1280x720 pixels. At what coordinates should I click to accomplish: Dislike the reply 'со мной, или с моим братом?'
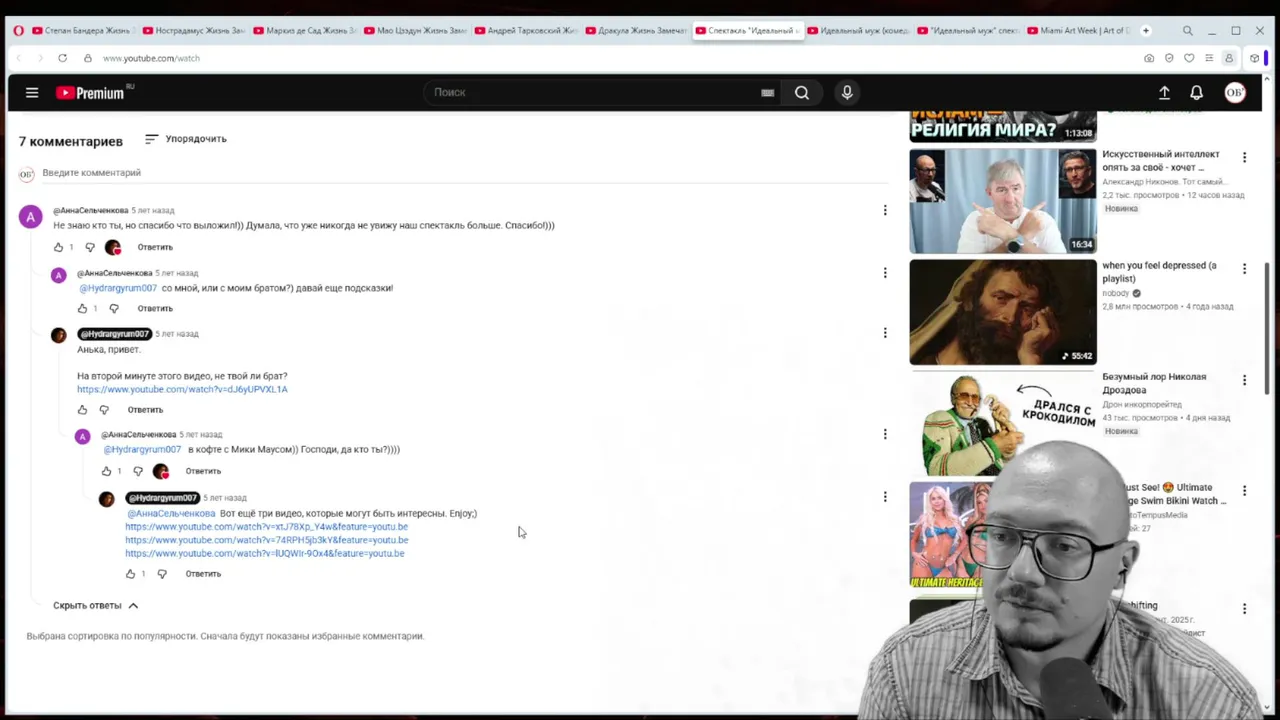pos(114,308)
